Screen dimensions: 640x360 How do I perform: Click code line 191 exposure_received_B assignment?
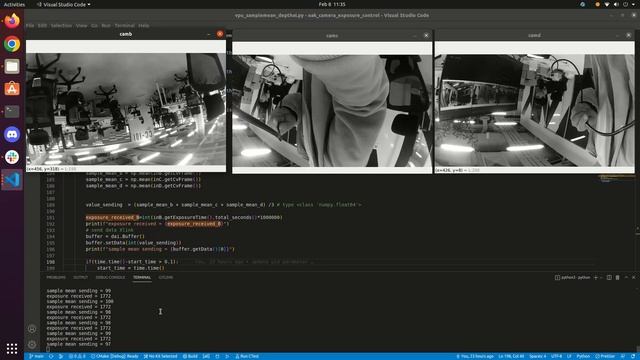pos(184,218)
